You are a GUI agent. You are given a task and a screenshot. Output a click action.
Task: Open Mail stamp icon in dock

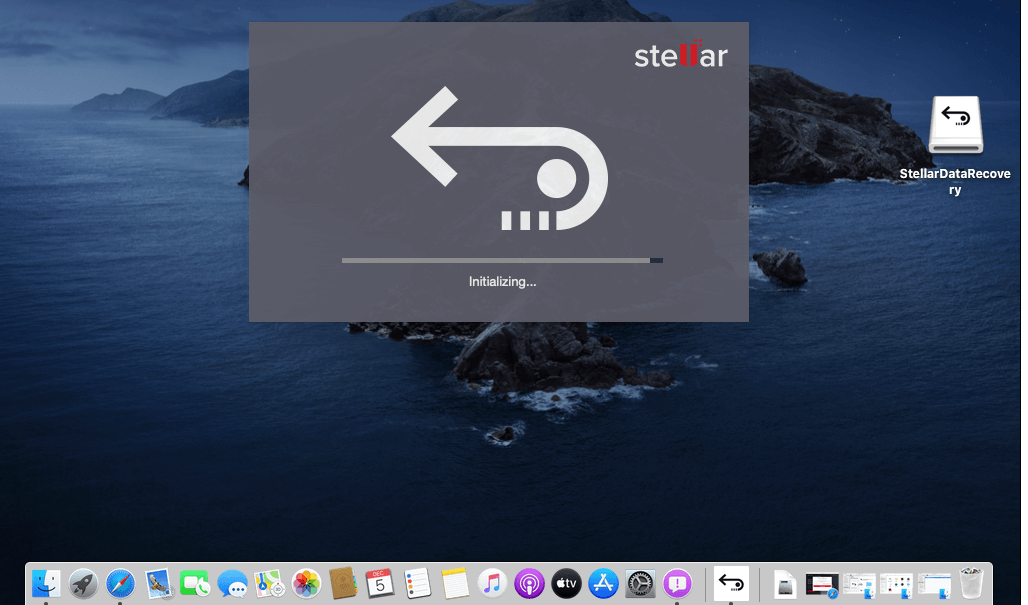pyautogui.click(x=158, y=583)
